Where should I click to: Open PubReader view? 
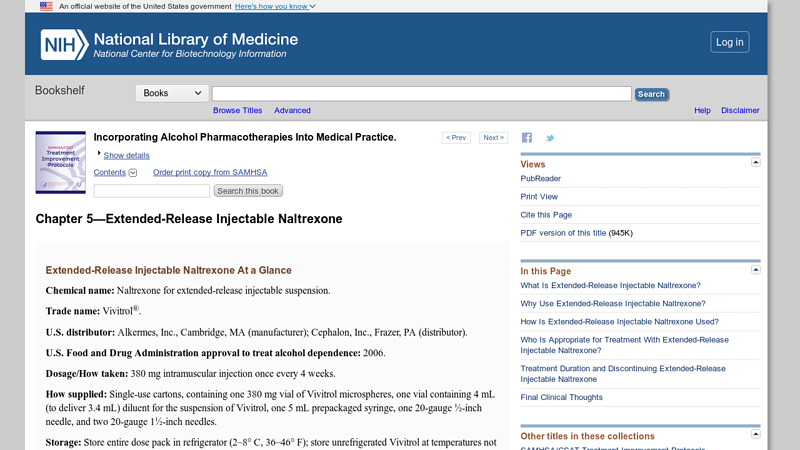(540, 179)
